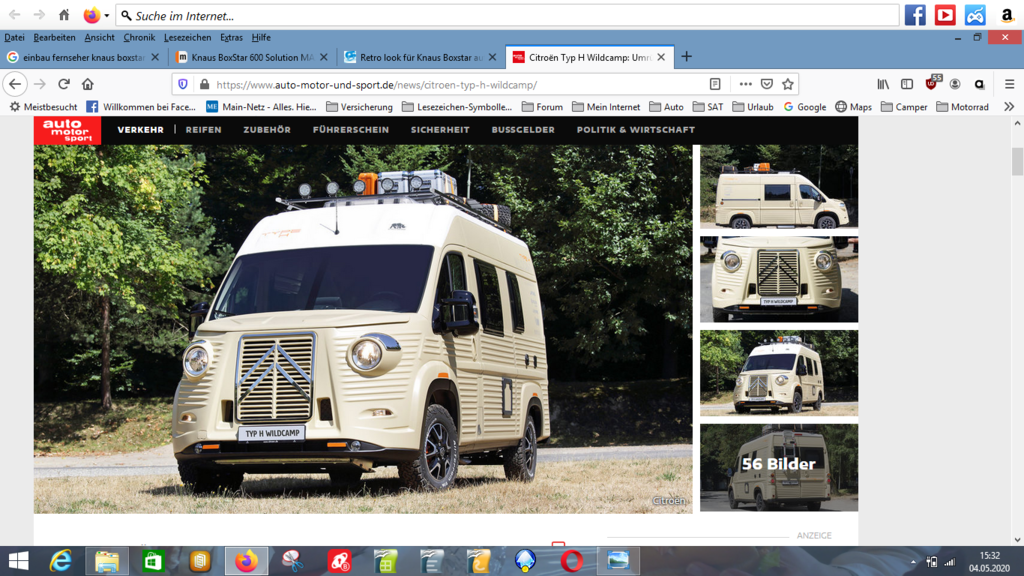The height and width of the screenshot is (576, 1024).
Task: Open the Firefox hamburger menu
Action: (x=1009, y=84)
